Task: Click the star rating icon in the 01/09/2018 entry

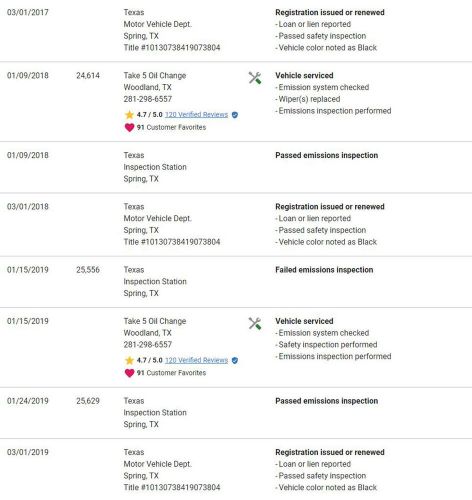Action: pos(129,115)
